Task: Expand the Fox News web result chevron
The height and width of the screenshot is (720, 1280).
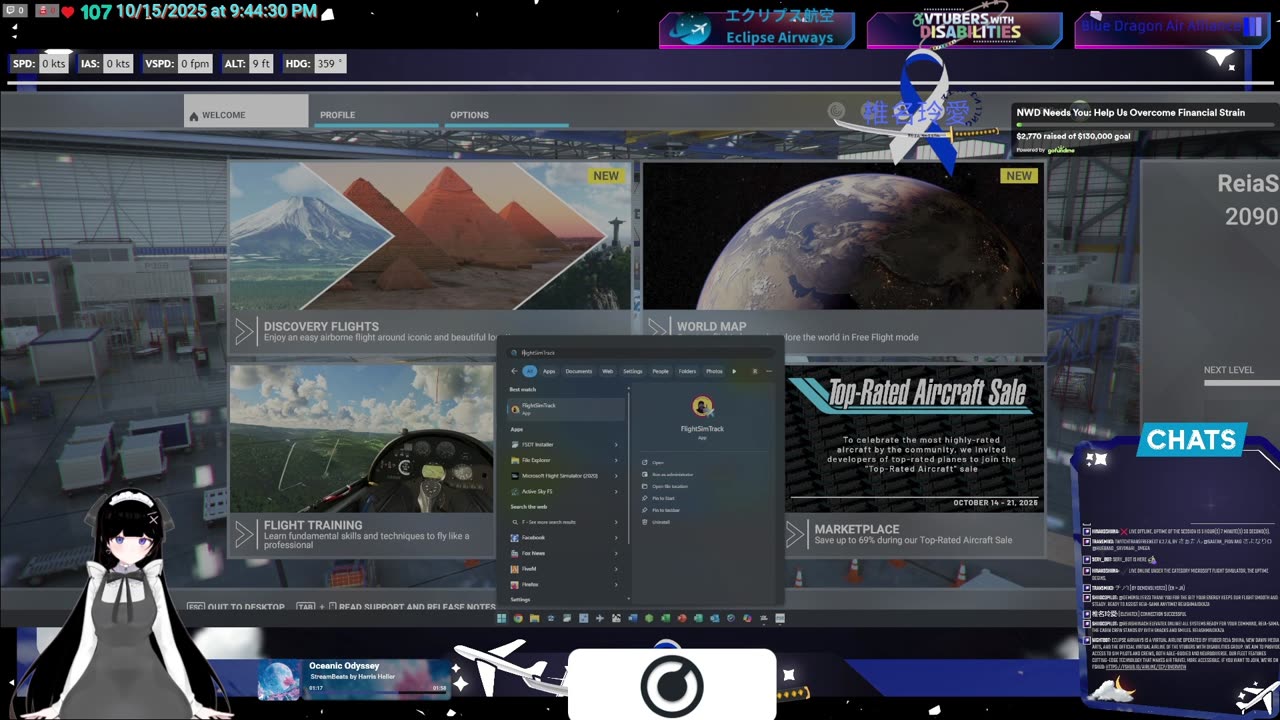Action: coord(616,553)
